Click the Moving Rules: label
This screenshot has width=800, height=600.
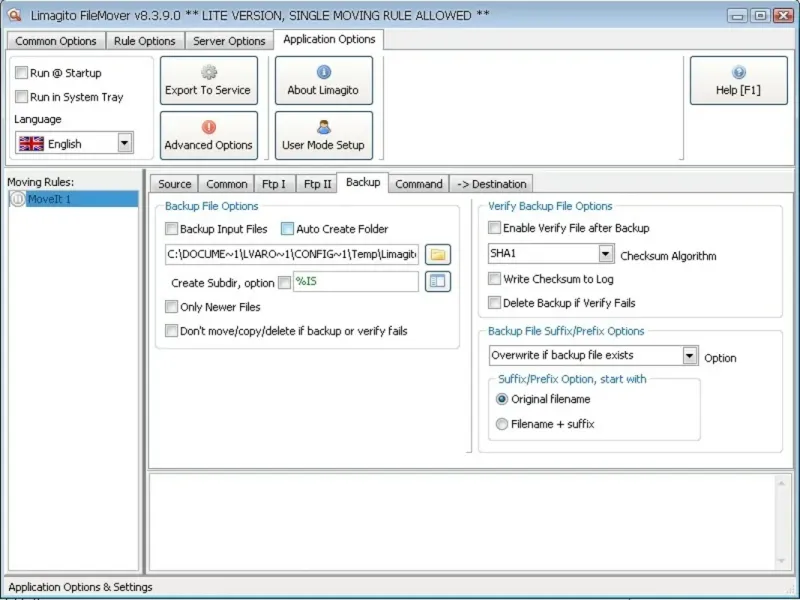40,182
